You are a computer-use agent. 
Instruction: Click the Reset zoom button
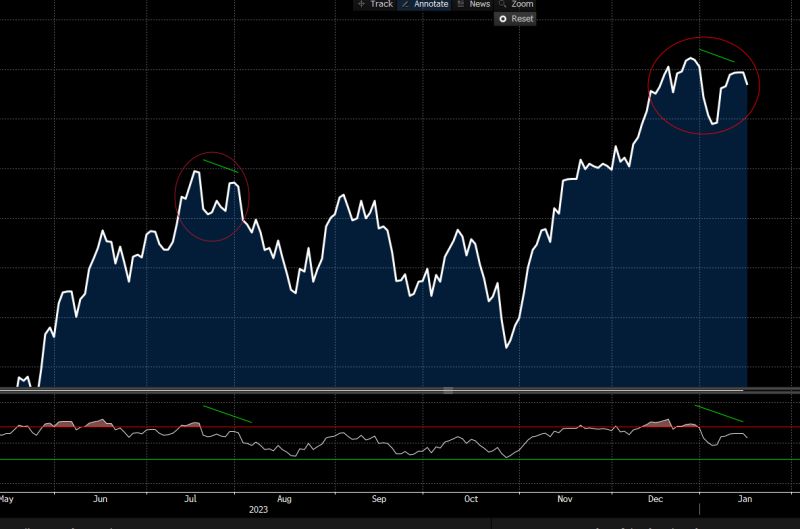click(x=515, y=19)
